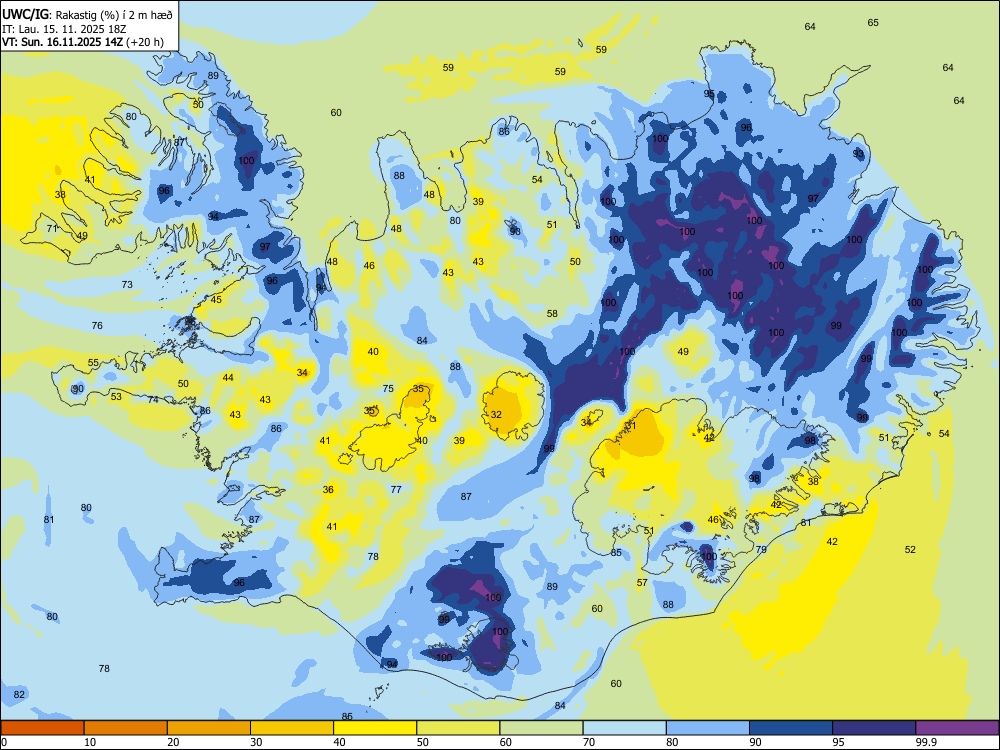Click the 'VT: Sun. 16.11.2025 14Z (+20 h)' line
Image resolution: width=1000 pixels, height=750 pixels.
click(x=83, y=42)
